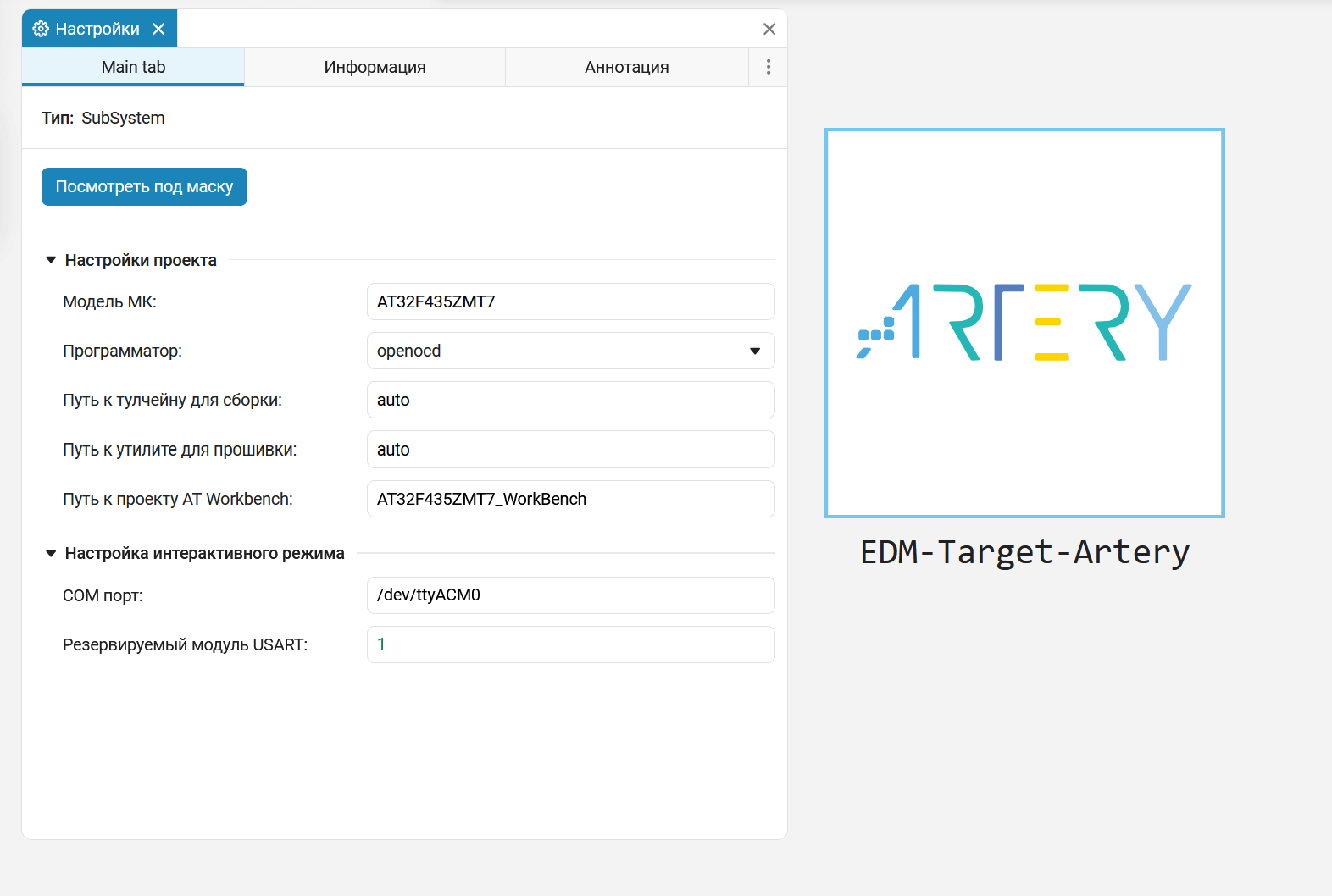Focus the Путь к тулчейну для сборки field

point(570,400)
